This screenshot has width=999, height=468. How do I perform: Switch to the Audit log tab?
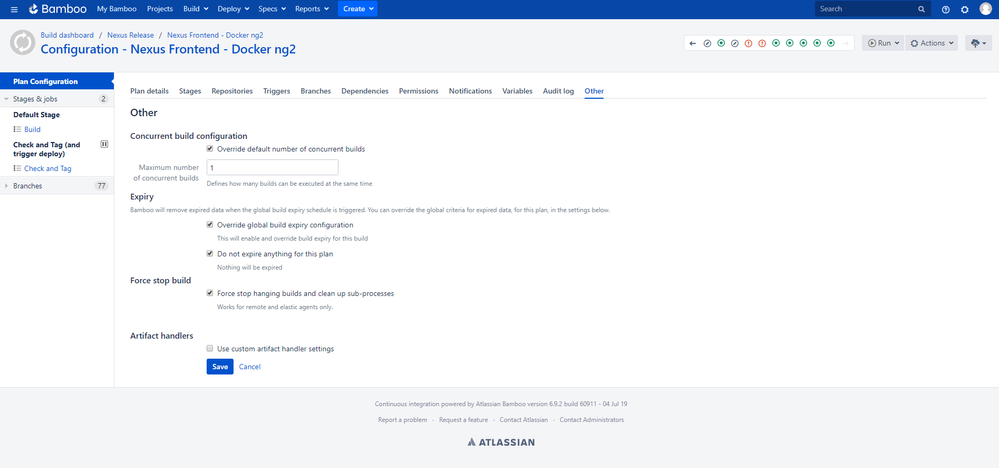(x=558, y=91)
